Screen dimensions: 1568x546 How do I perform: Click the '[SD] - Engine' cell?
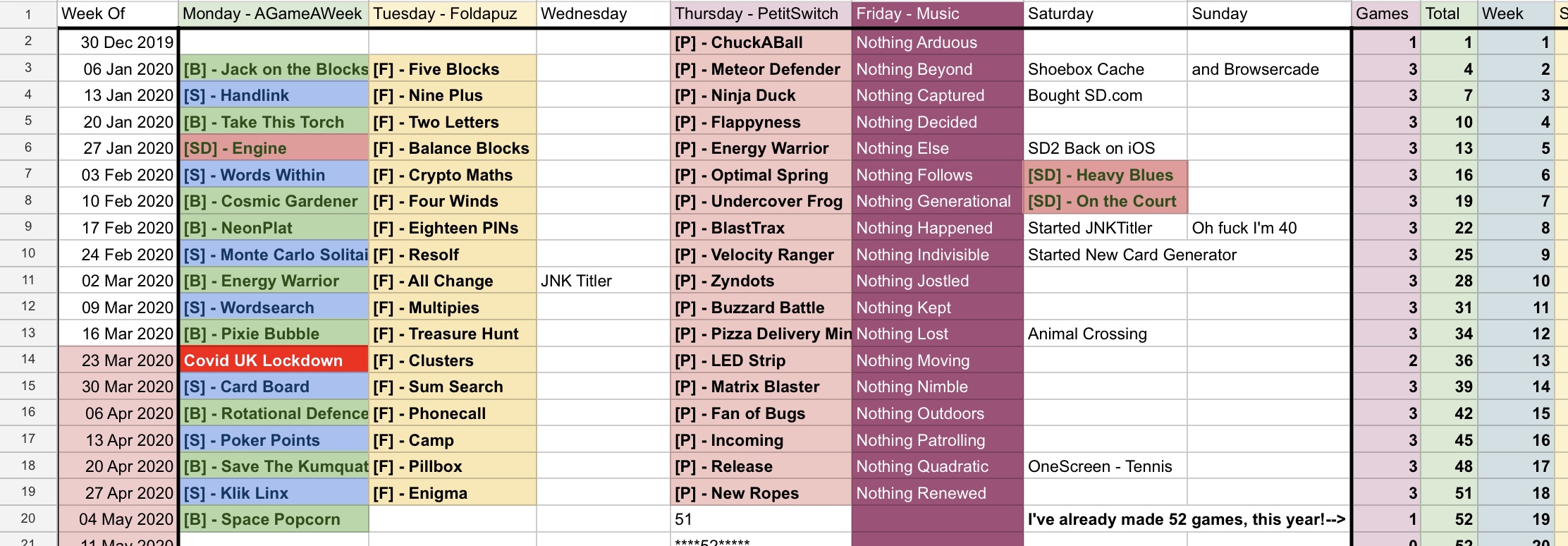click(x=274, y=148)
